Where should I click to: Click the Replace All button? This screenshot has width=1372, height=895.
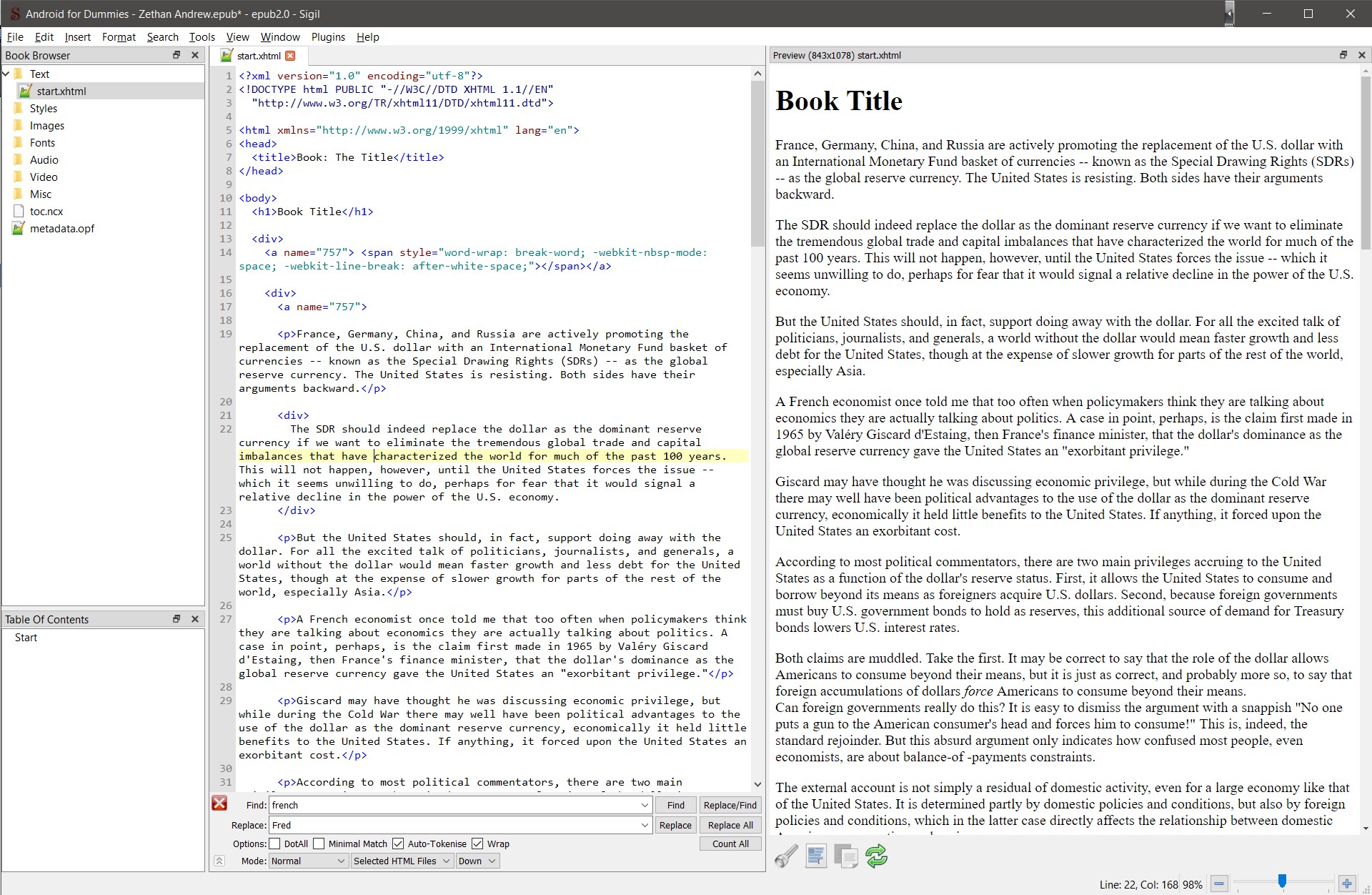730,825
